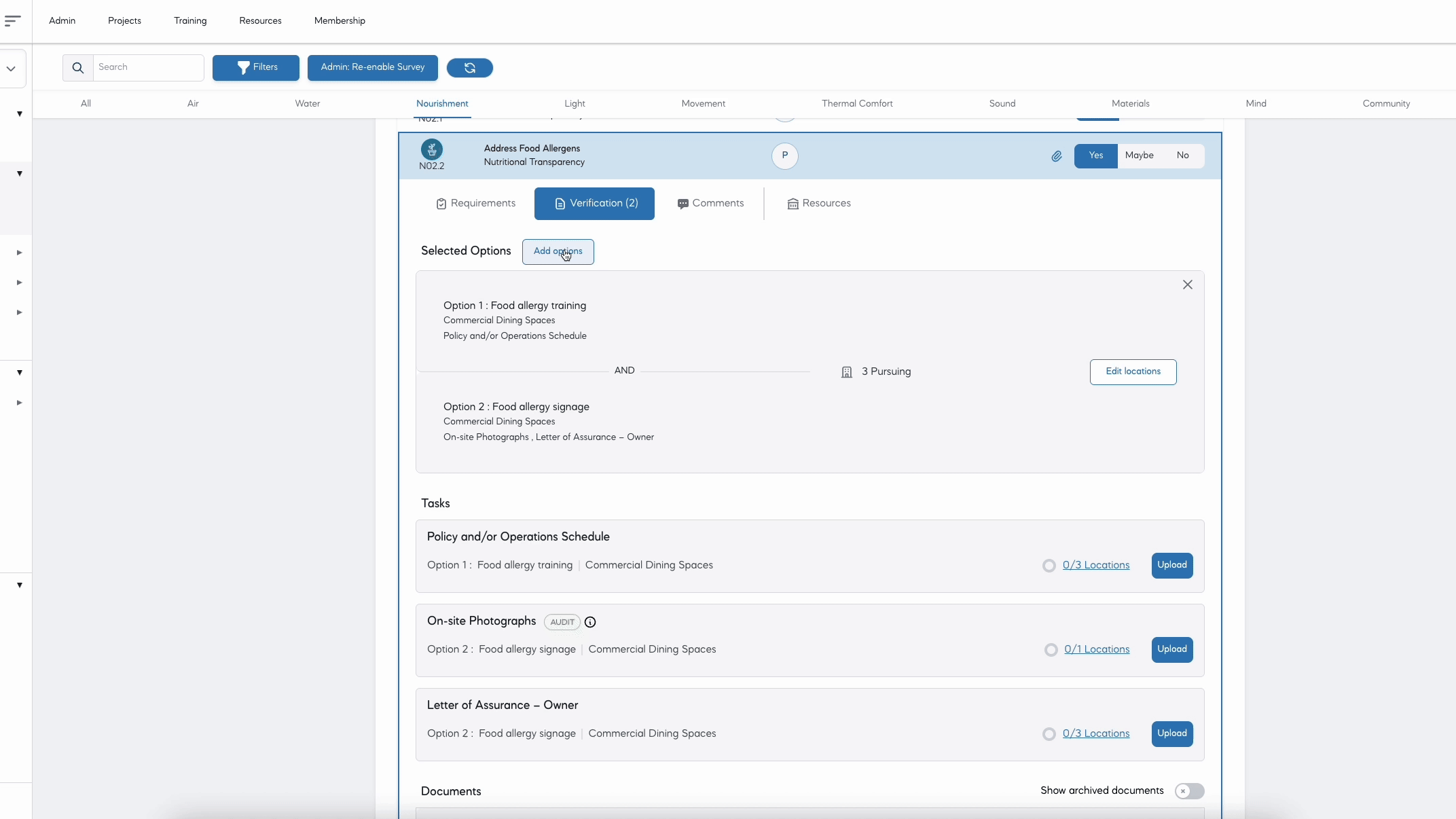Click Admin: Re-enable Survey button
The width and height of the screenshot is (1456, 819).
372,68
